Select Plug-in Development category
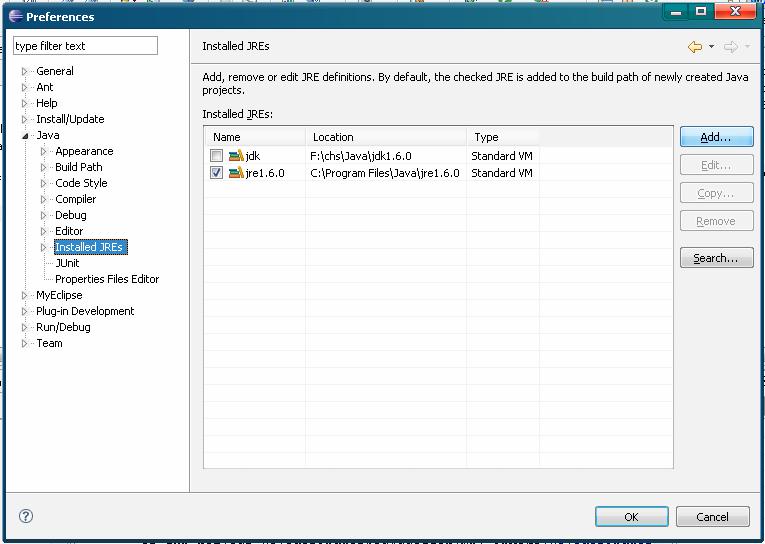The width and height of the screenshot is (765, 544). [85, 311]
